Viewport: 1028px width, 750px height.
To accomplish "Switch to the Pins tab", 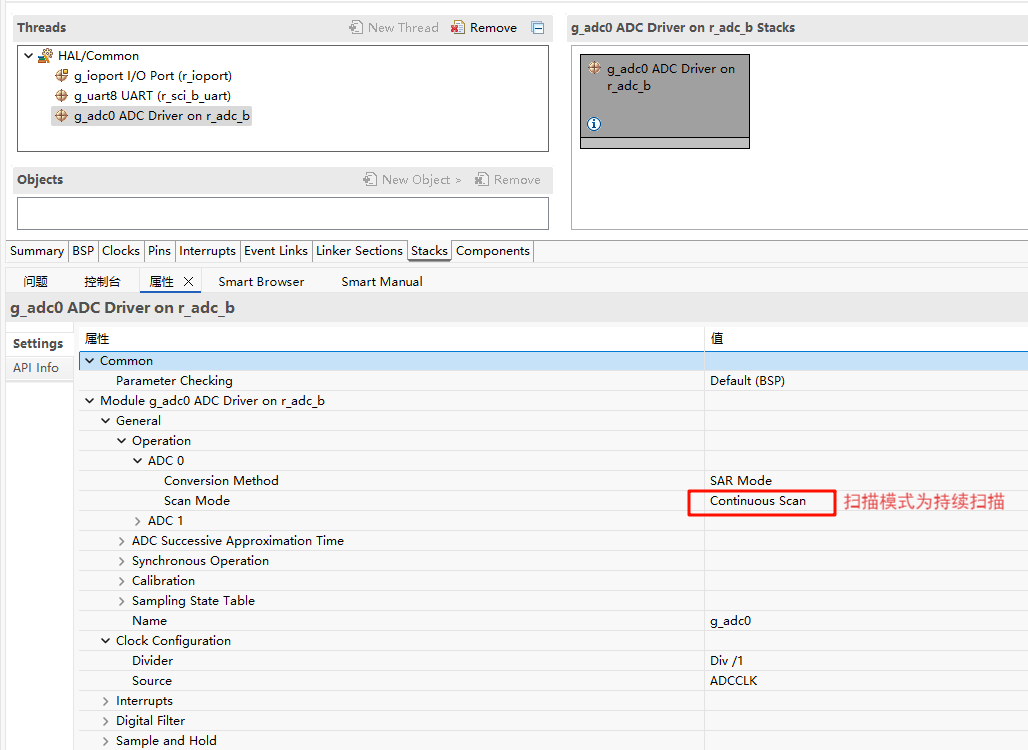I will (159, 251).
